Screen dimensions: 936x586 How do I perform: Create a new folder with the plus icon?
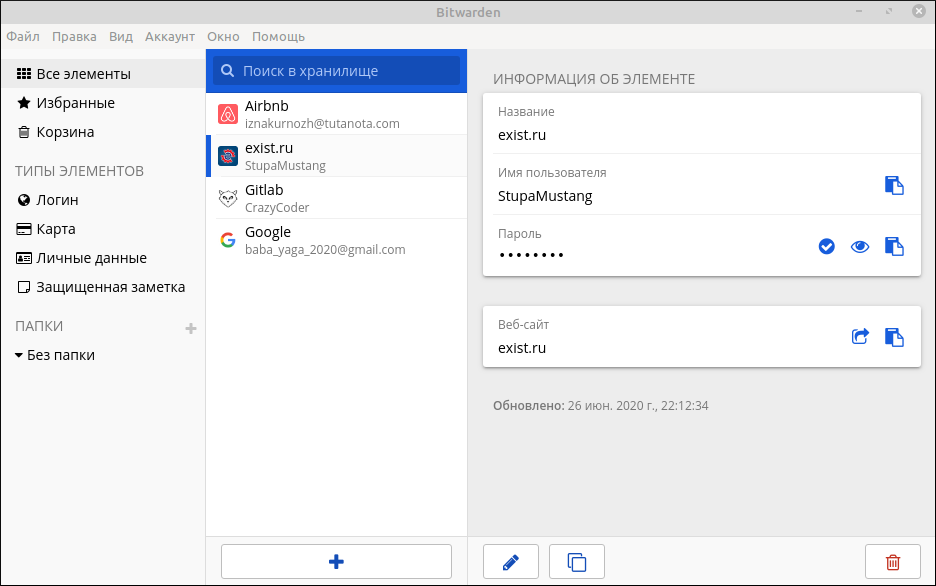tap(190, 327)
